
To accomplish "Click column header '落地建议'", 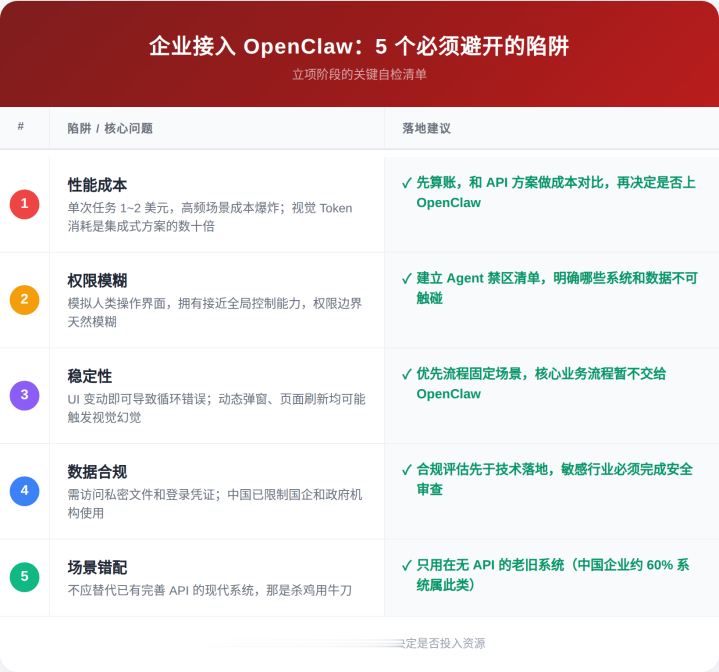I will (426, 128).
